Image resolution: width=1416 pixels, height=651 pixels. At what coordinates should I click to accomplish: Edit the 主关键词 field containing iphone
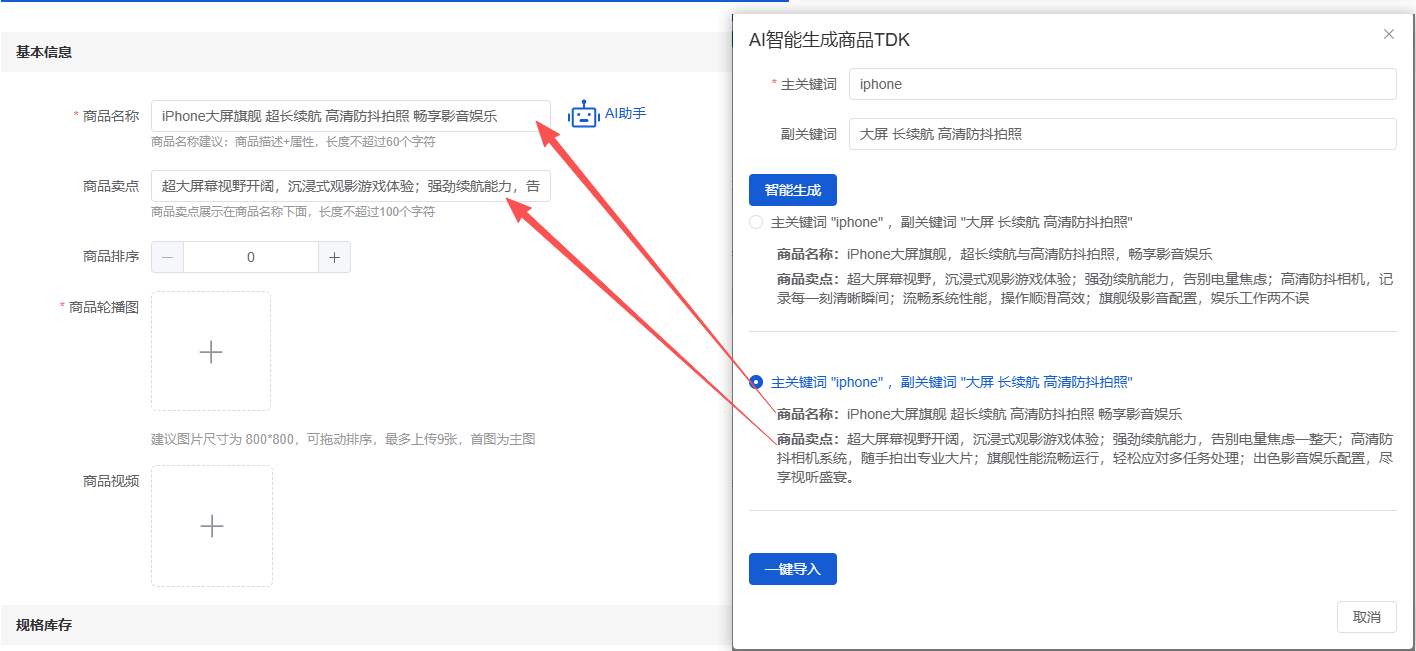click(1123, 84)
